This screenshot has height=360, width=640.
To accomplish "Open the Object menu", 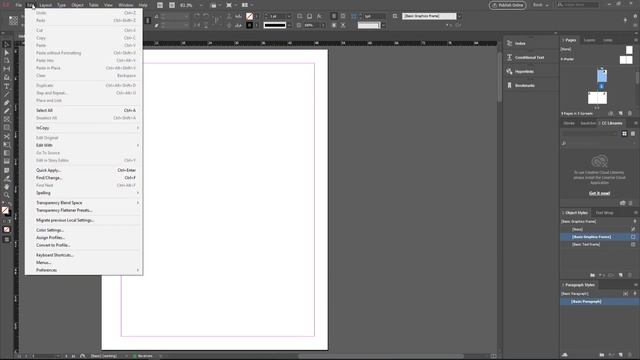I will tap(77, 5).
